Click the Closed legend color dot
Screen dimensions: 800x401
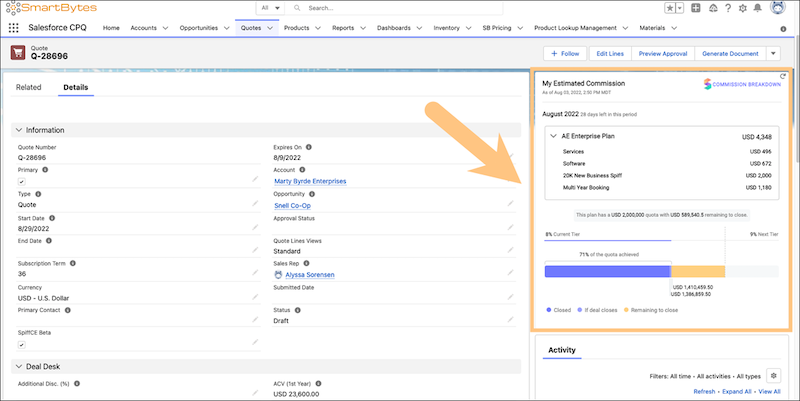[x=548, y=310]
